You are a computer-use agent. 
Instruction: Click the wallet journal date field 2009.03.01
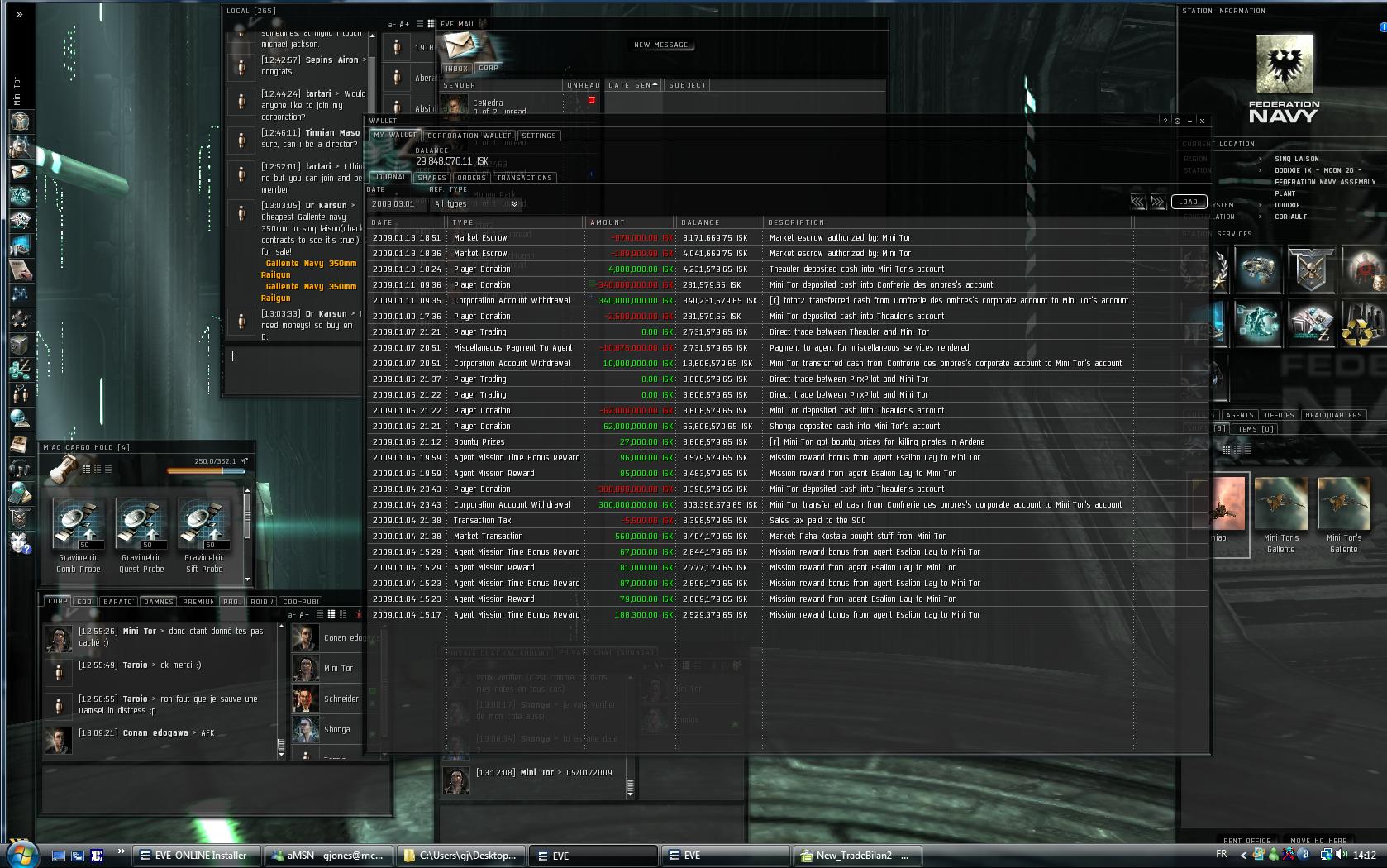click(x=398, y=203)
